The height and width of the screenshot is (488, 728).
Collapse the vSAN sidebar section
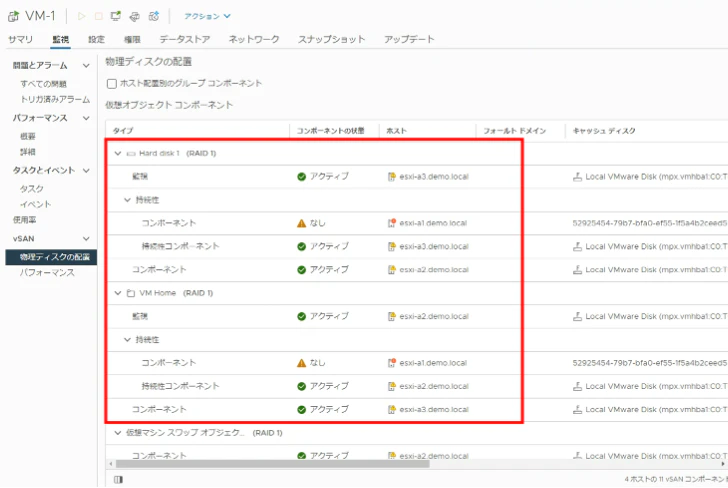[x=86, y=239]
